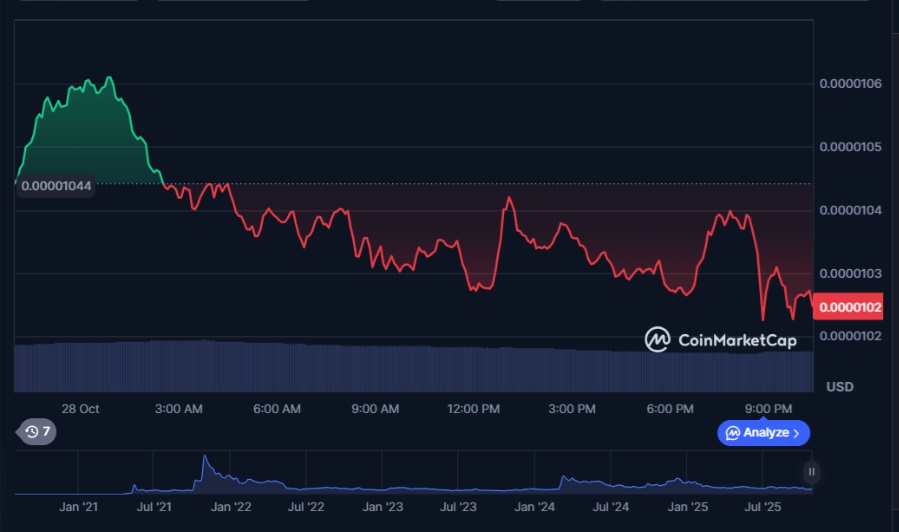The width and height of the screenshot is (899, 532).
Task: Select Jan '22 on the overview timeline
Action: [x=230, y=507]
